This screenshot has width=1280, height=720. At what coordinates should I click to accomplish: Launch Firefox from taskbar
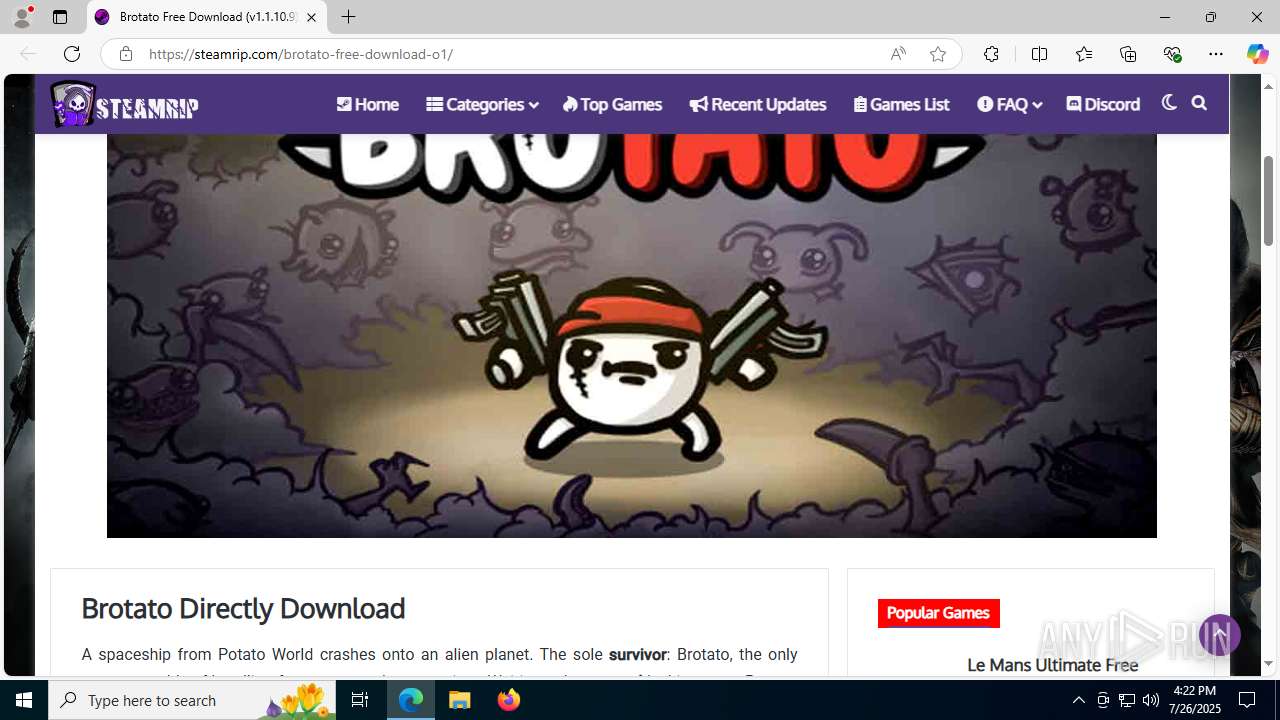point(509,700)
